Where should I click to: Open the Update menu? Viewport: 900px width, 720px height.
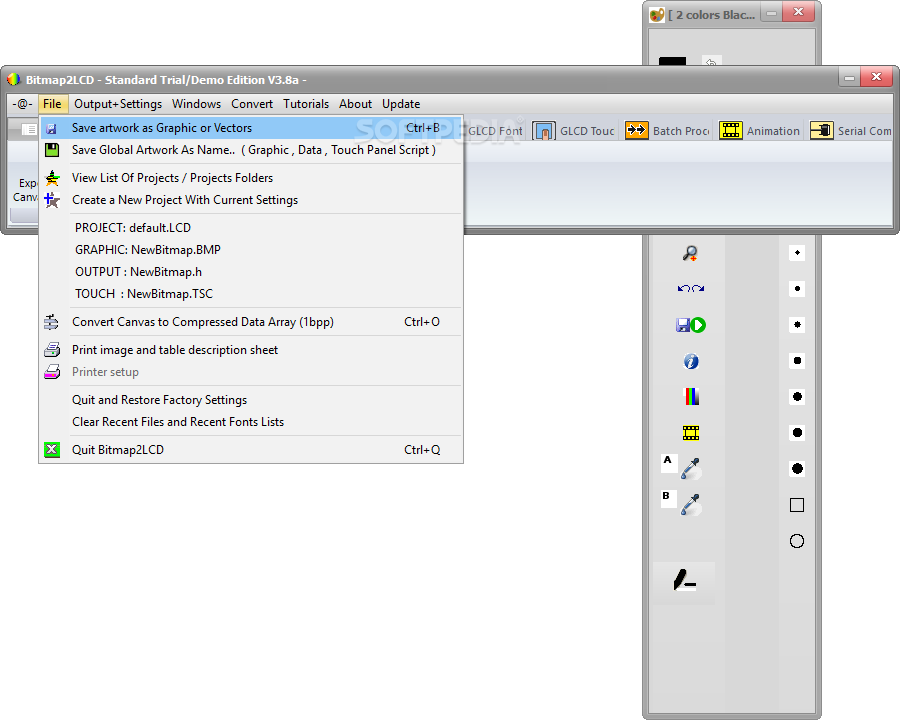[x=401, y=104]
